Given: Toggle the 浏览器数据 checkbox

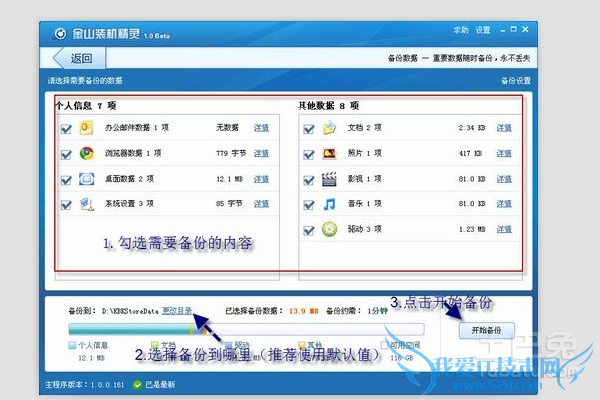Looking at the screenshot, I should pyautogui.click(x=66, y=155).
